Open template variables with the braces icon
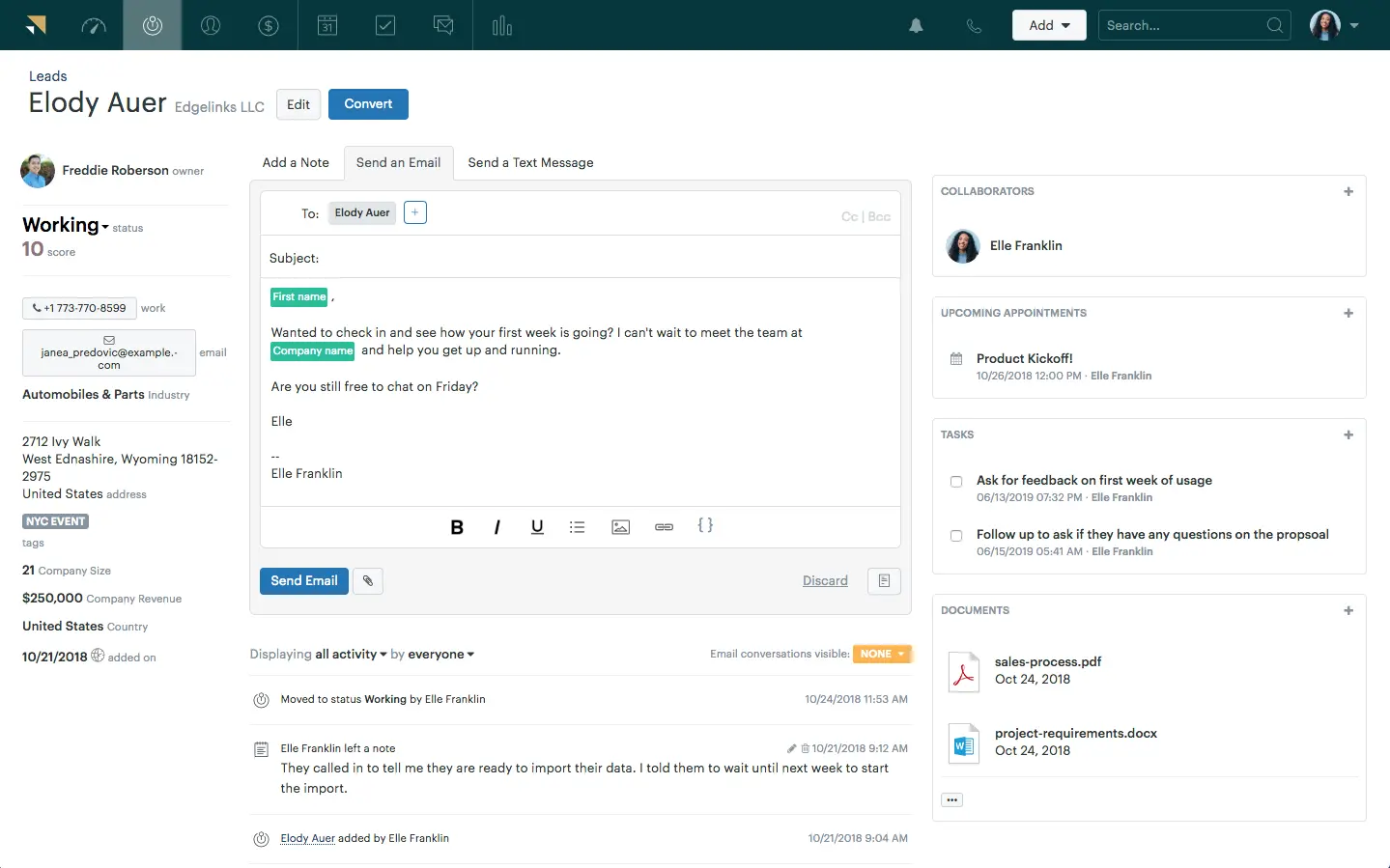Viewport: 1390px width, 868px height. (706, 525)
